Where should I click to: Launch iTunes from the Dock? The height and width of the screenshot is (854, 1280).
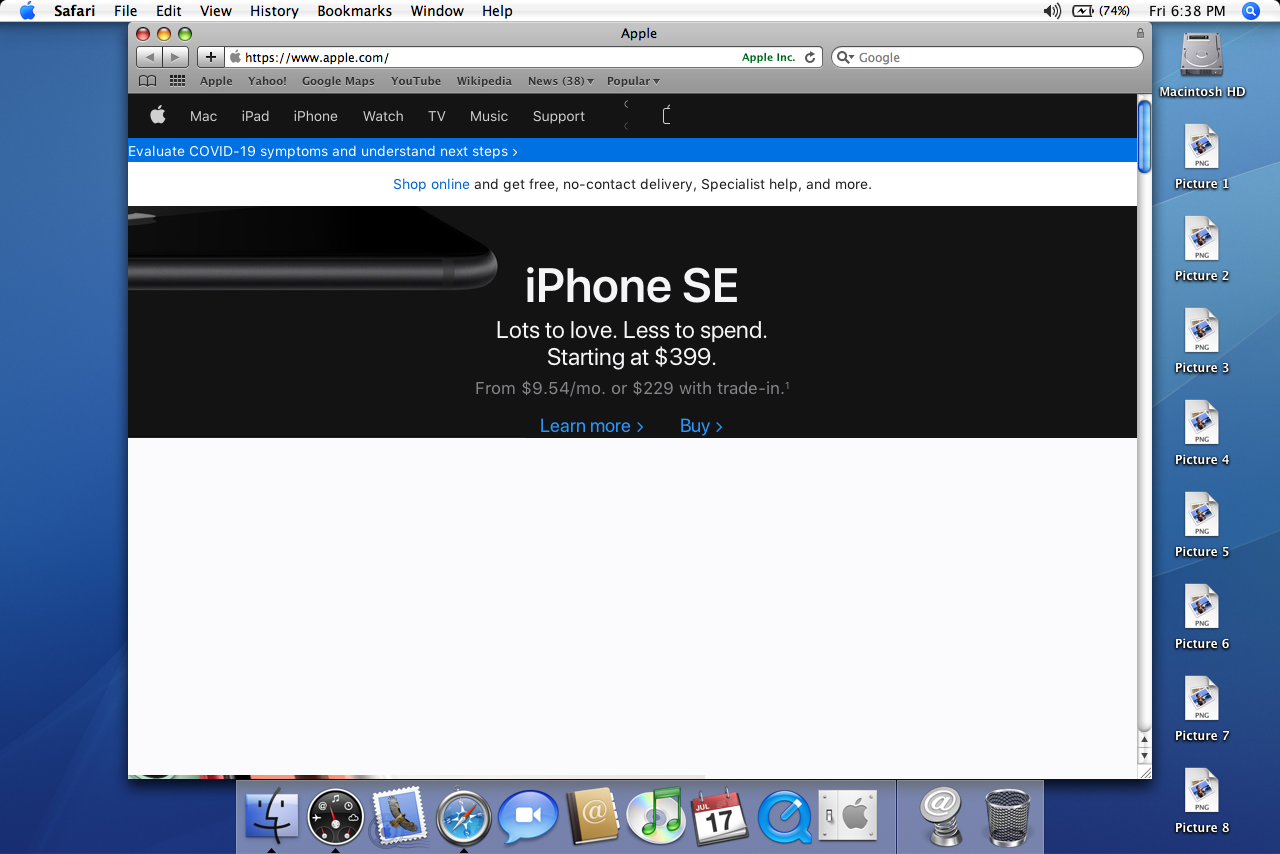pyautogui.click(x=655, y=815)
